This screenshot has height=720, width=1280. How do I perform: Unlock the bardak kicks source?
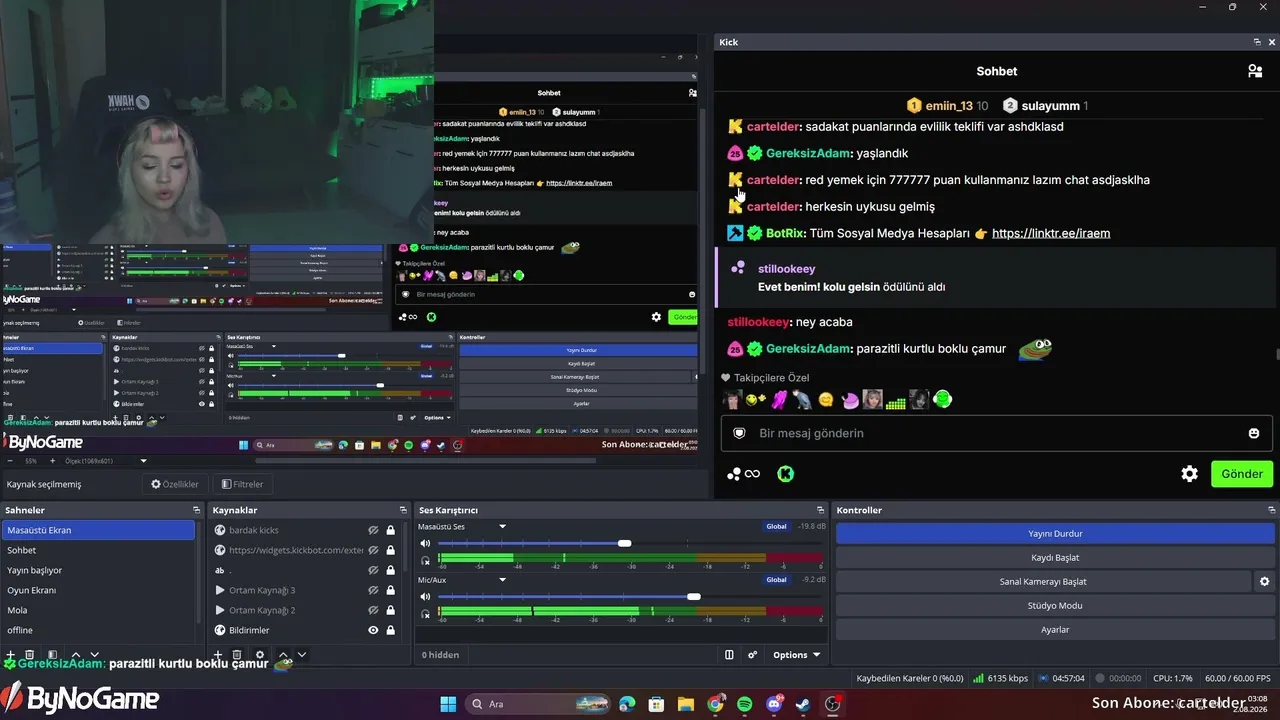pyautogui.click(x=391, y=530)
